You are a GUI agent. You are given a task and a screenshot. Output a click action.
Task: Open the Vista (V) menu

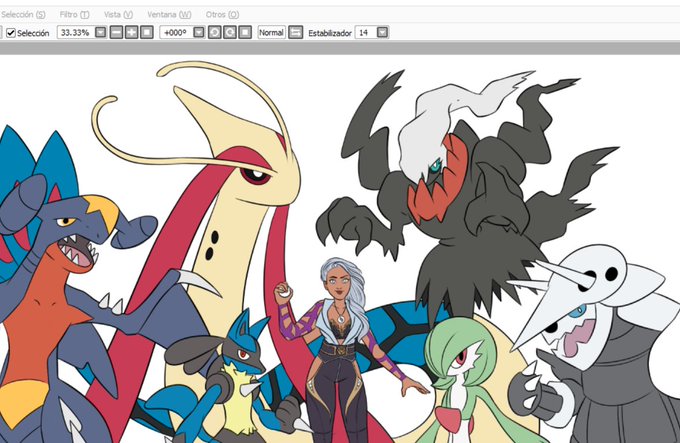point(118,14)
